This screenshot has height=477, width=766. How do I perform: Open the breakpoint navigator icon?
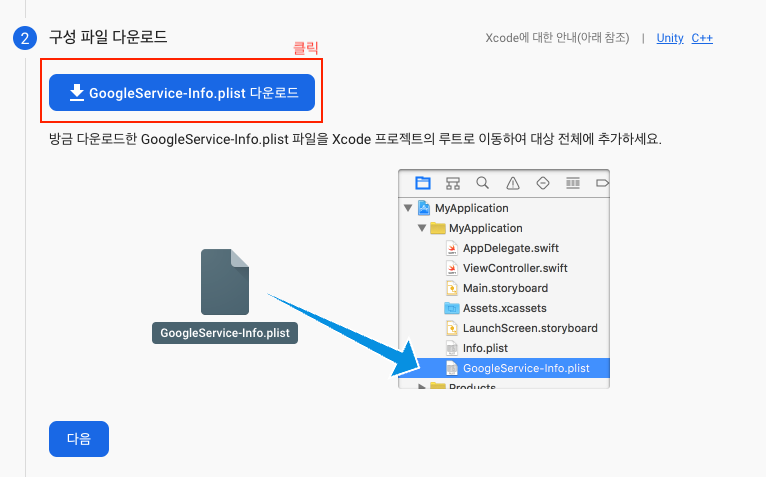tap(602, 183)
